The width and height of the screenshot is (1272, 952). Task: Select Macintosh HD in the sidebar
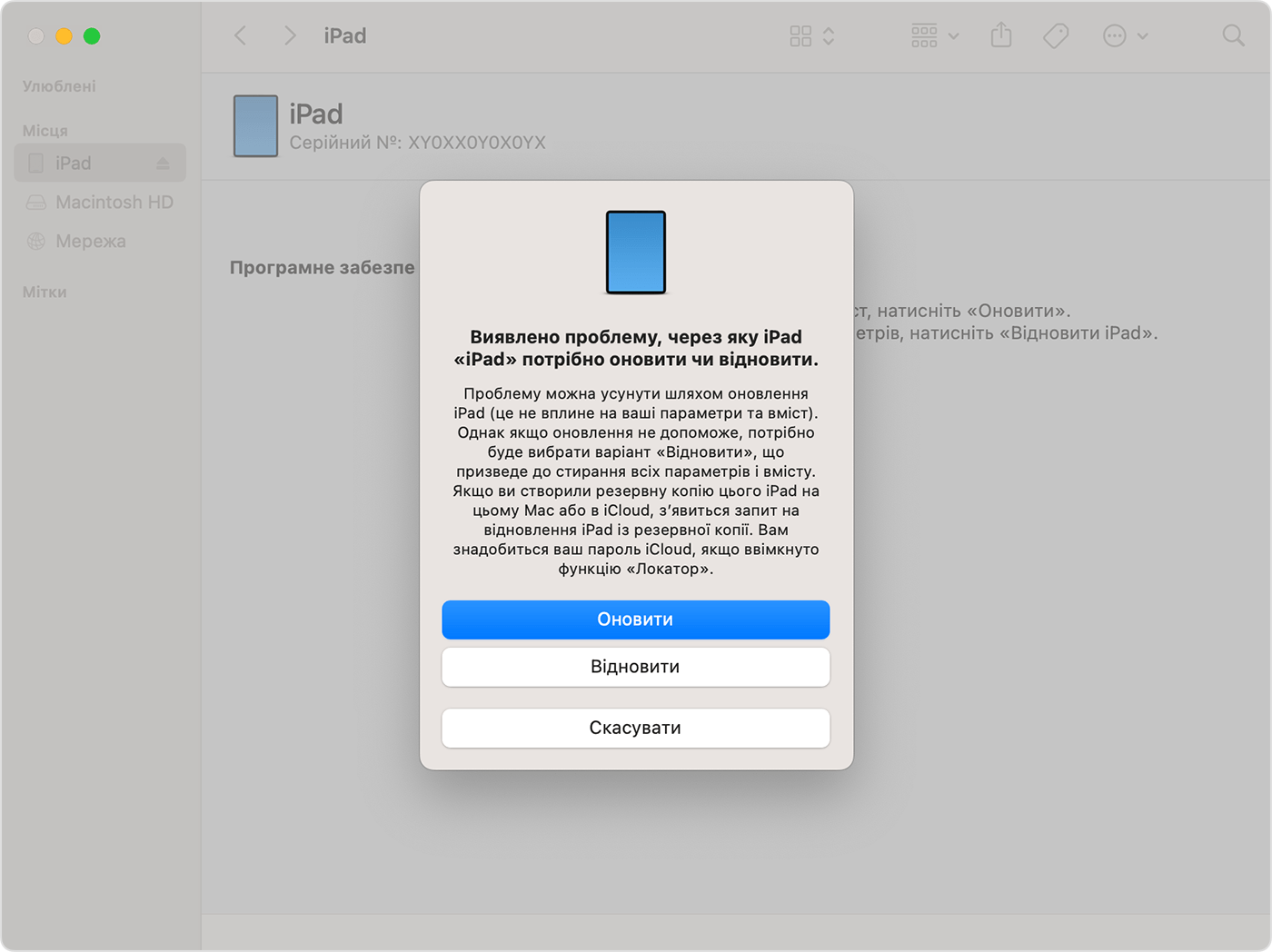114,202
